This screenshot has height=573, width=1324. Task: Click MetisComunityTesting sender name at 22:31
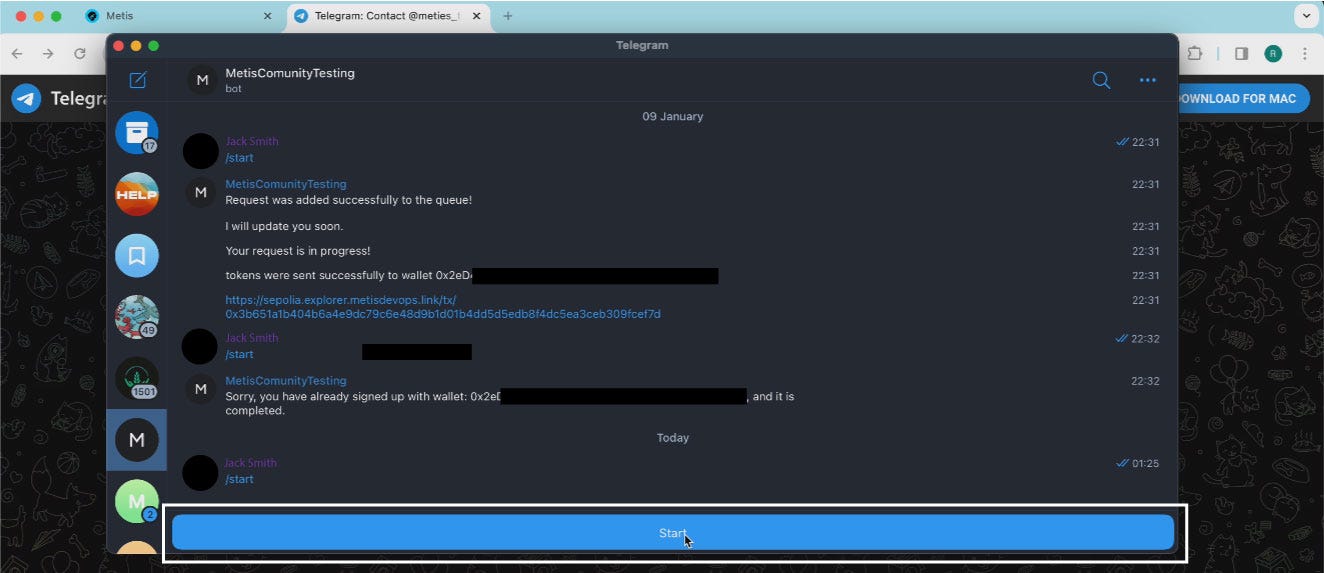tap(286, 184)
